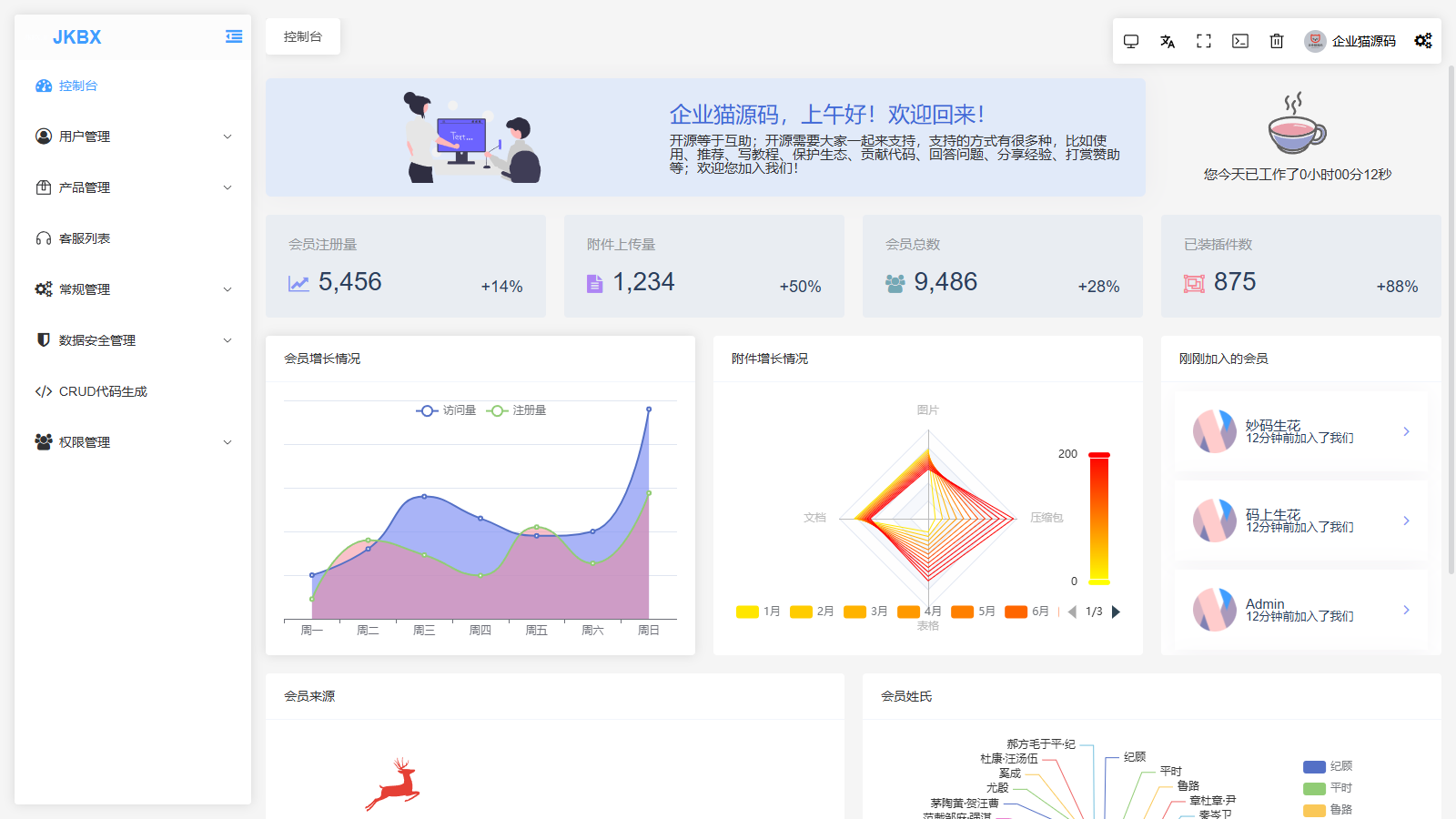Viewport: 1456px width, 819px height.
Task: Click the 会员总数 people icon
Action: 895,284
